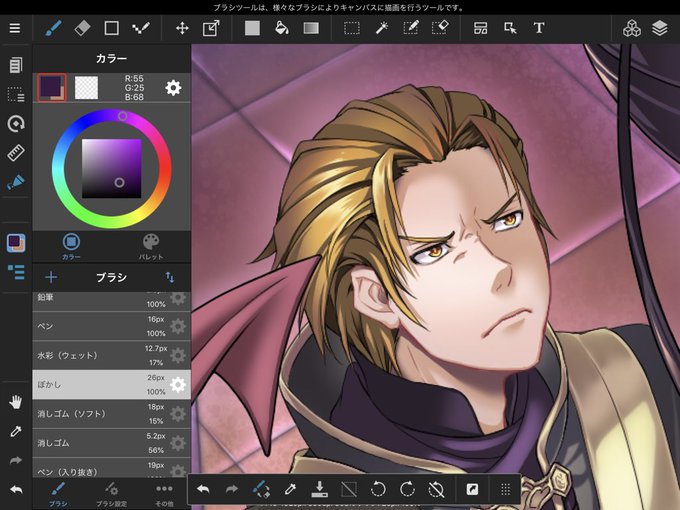680x510 pixels.
Task: Select the panel divide tool
Action: (x=481, y=29)
